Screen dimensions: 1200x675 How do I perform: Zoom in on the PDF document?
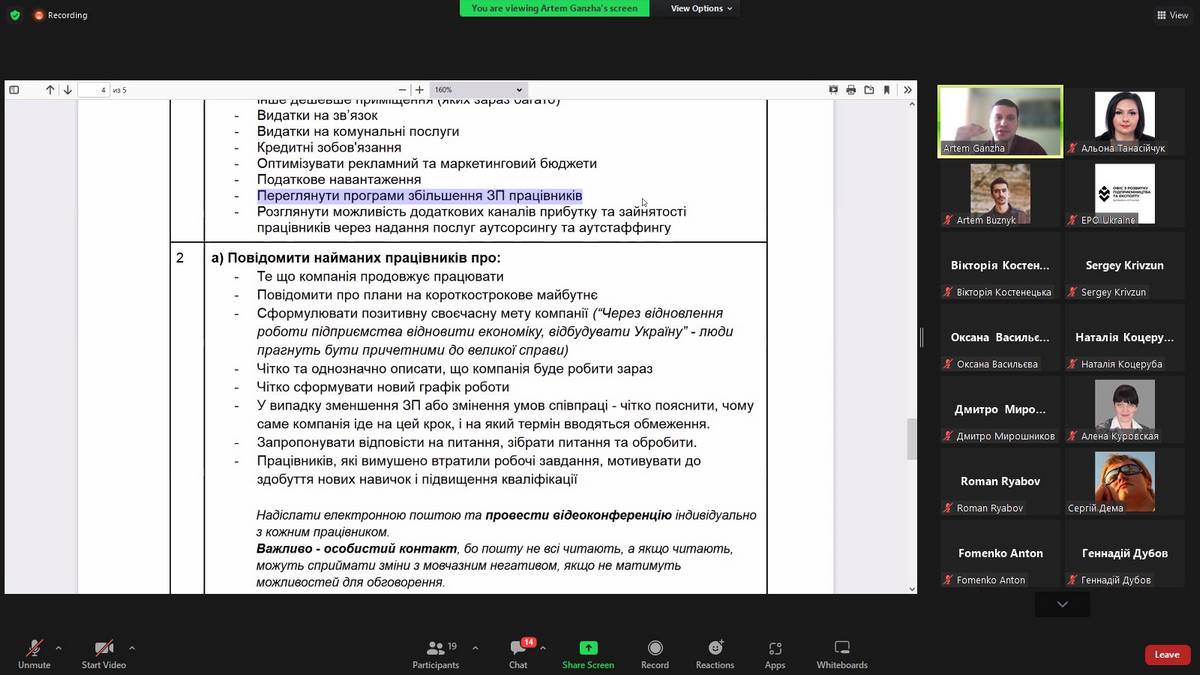tap(419, 90)
